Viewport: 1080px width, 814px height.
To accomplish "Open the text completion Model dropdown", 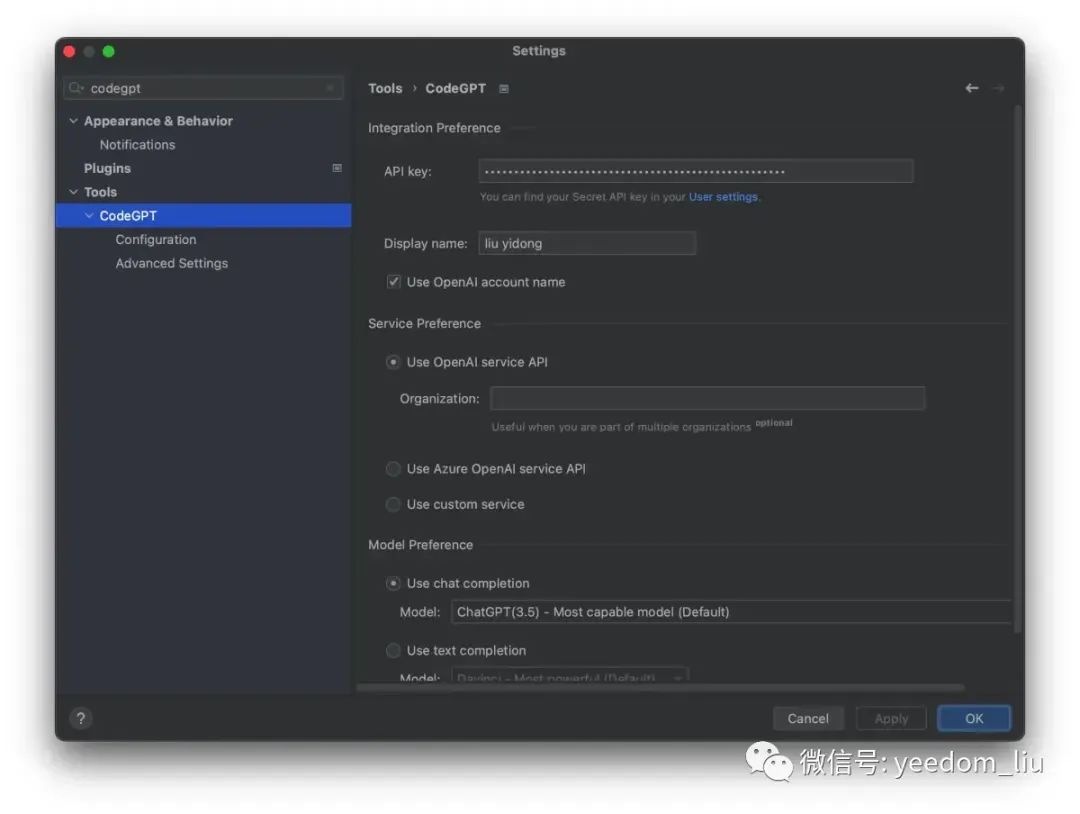I will point(570,676).
